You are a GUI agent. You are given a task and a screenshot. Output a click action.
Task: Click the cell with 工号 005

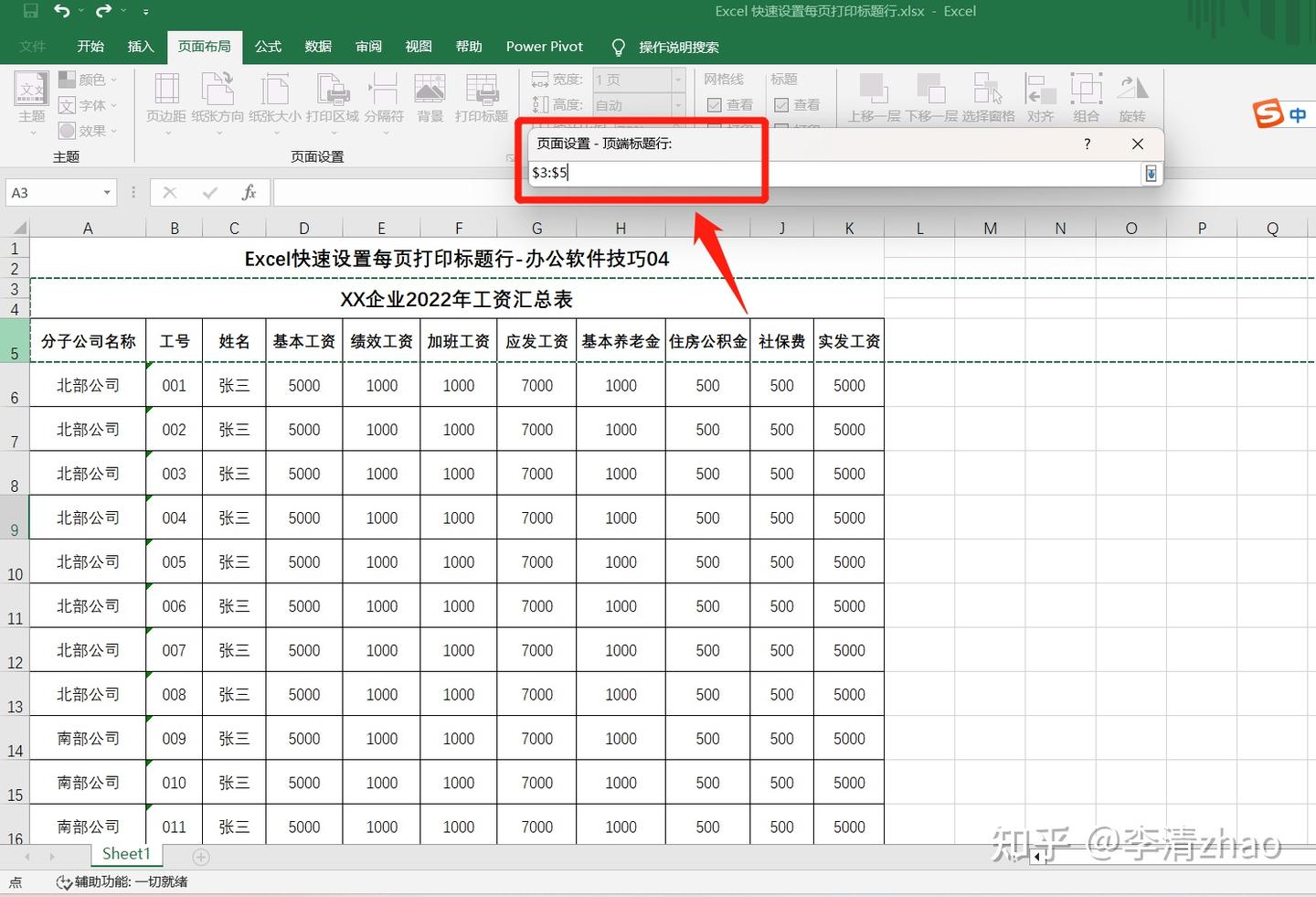click(174, 562)
